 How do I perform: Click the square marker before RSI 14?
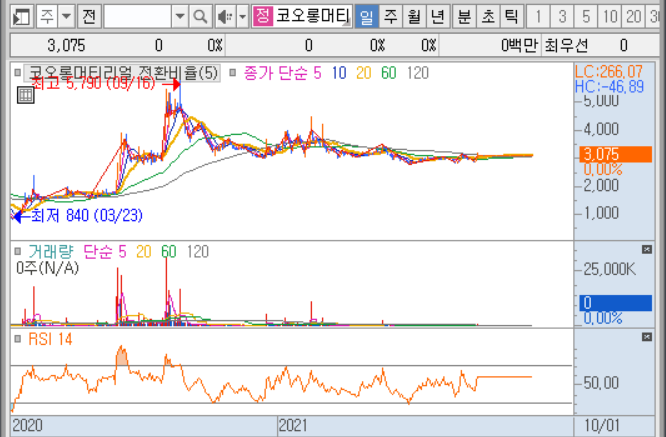point(17,339)
